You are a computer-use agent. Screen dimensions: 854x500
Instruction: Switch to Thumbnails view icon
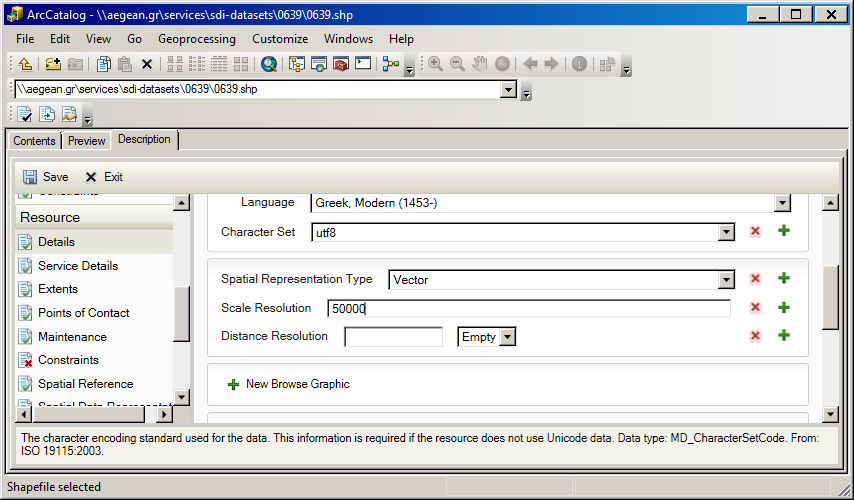pos(241,64)
